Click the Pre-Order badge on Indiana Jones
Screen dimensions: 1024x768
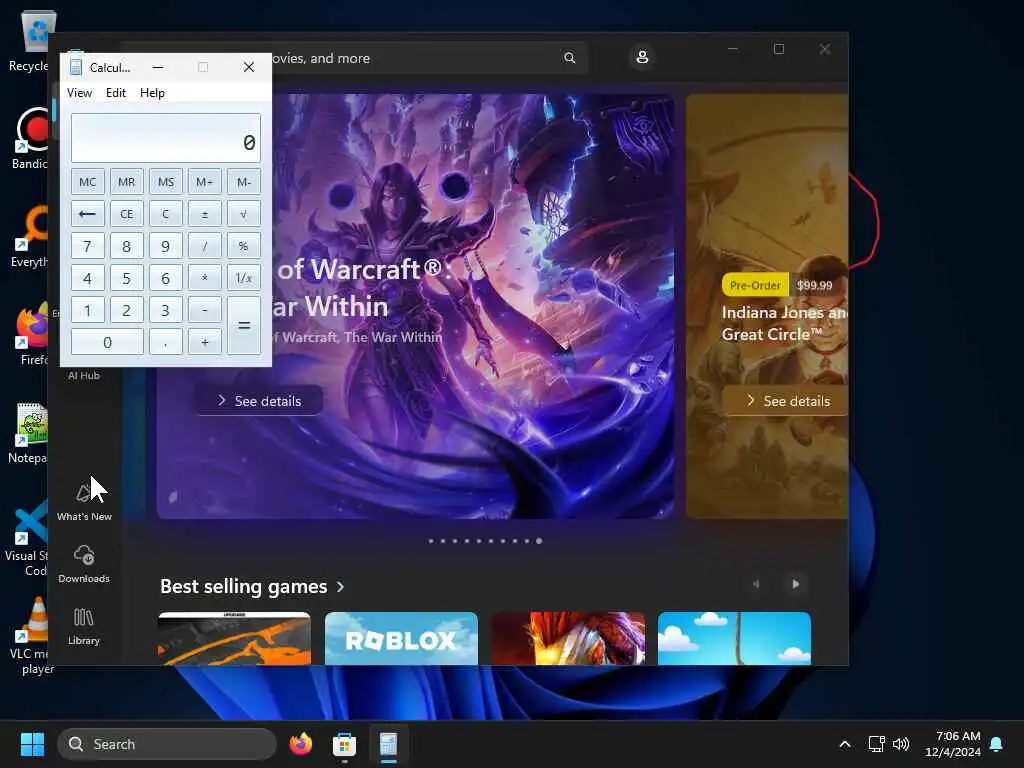[755, 285]
